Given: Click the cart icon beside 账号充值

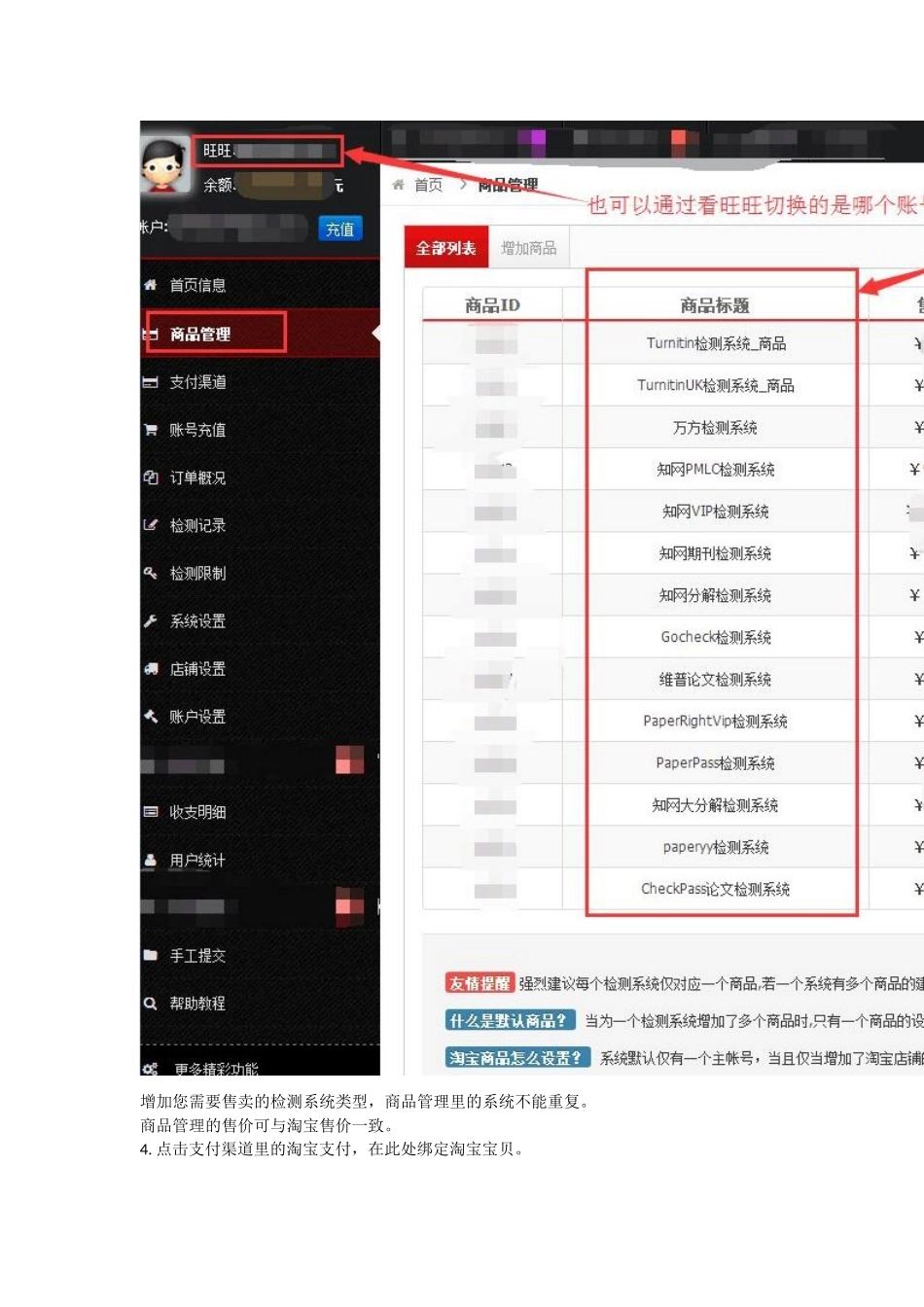Looking at the screenshot, I should click(x=150, y=430).
